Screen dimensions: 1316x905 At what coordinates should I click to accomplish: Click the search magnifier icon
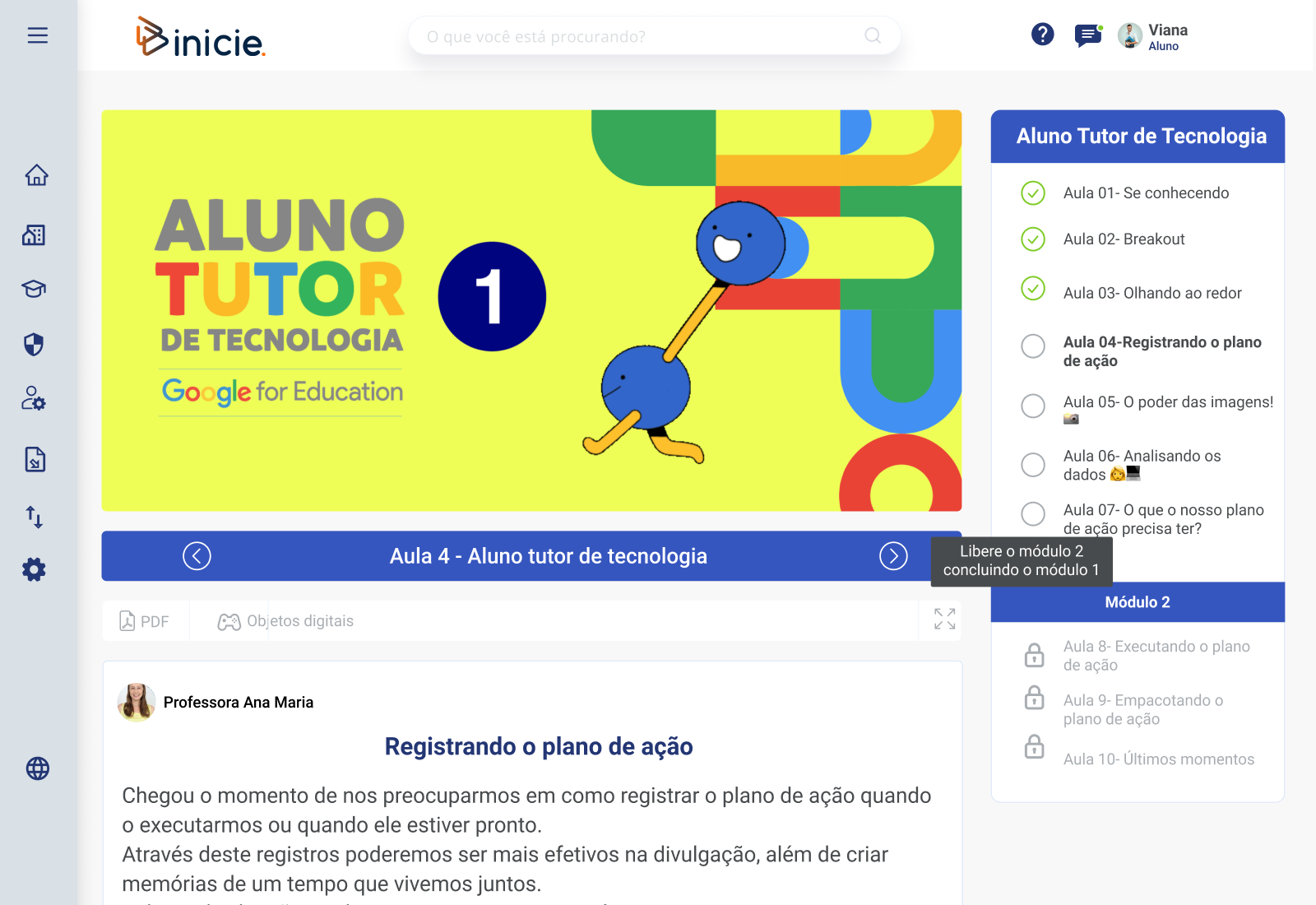[873, 35]
